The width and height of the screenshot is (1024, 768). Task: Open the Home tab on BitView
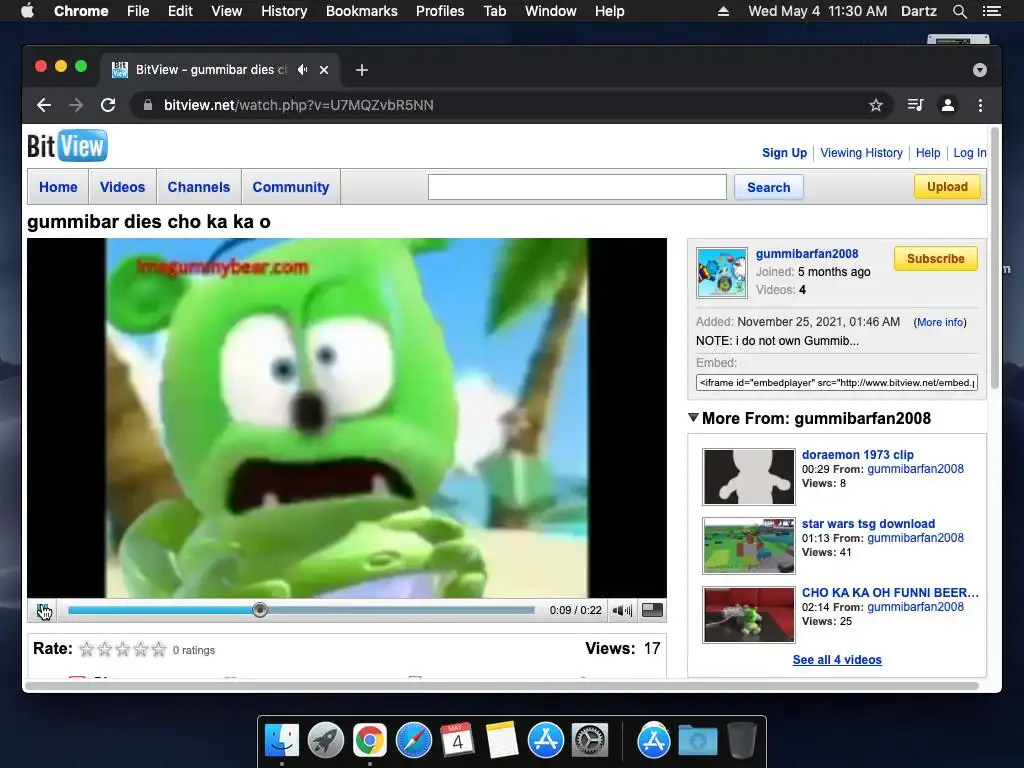pos(58,187)
